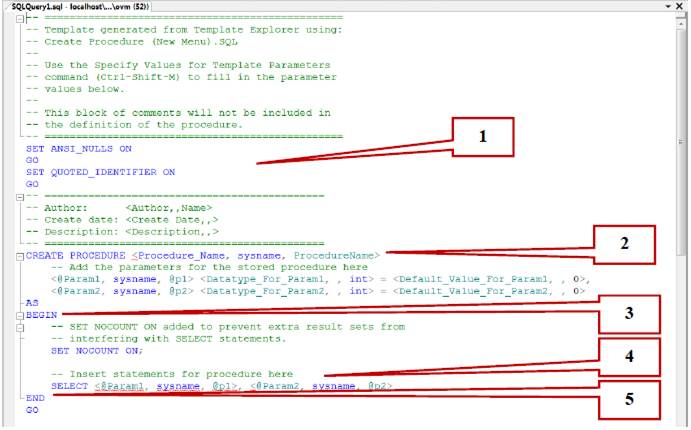
Task: Click the END keyword
Action: (x=36, y=398)
